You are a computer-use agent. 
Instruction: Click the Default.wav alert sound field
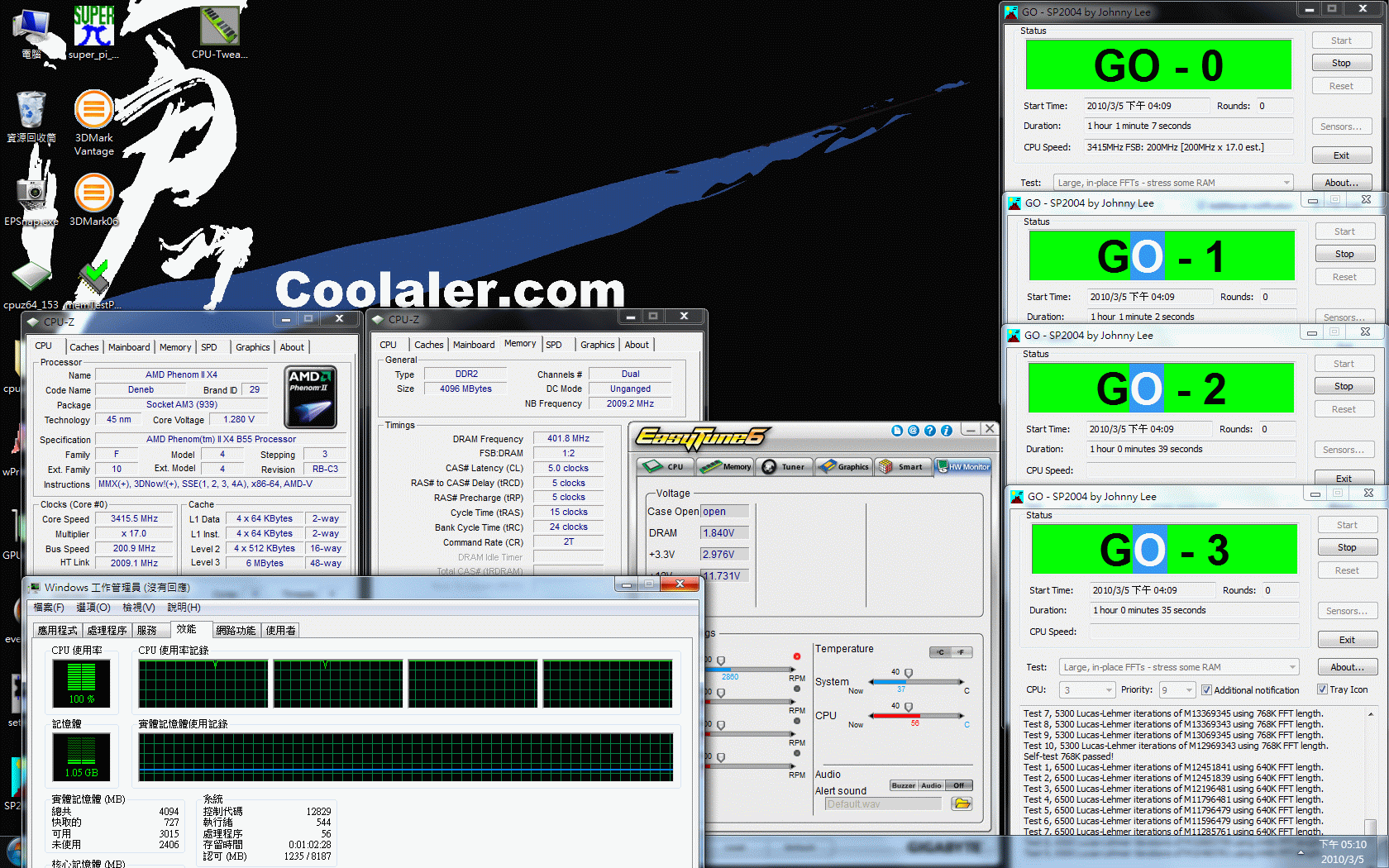[883, 804]
